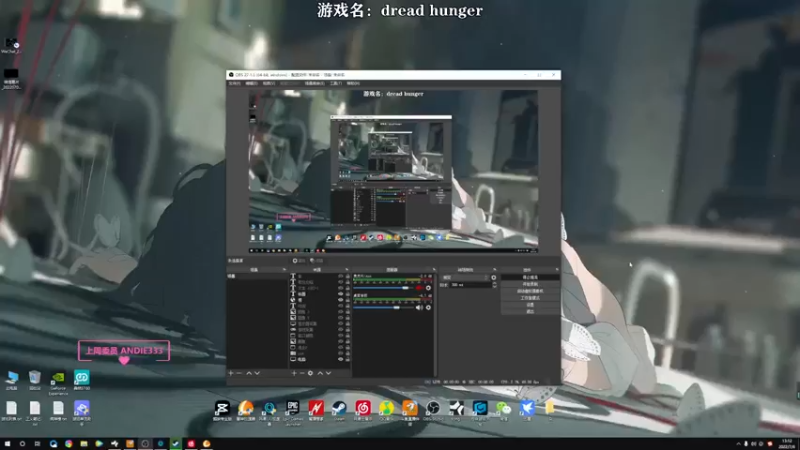Open the OBS Studio desktop shortcut
Screen dimensions: 800x450
point(433,408)
